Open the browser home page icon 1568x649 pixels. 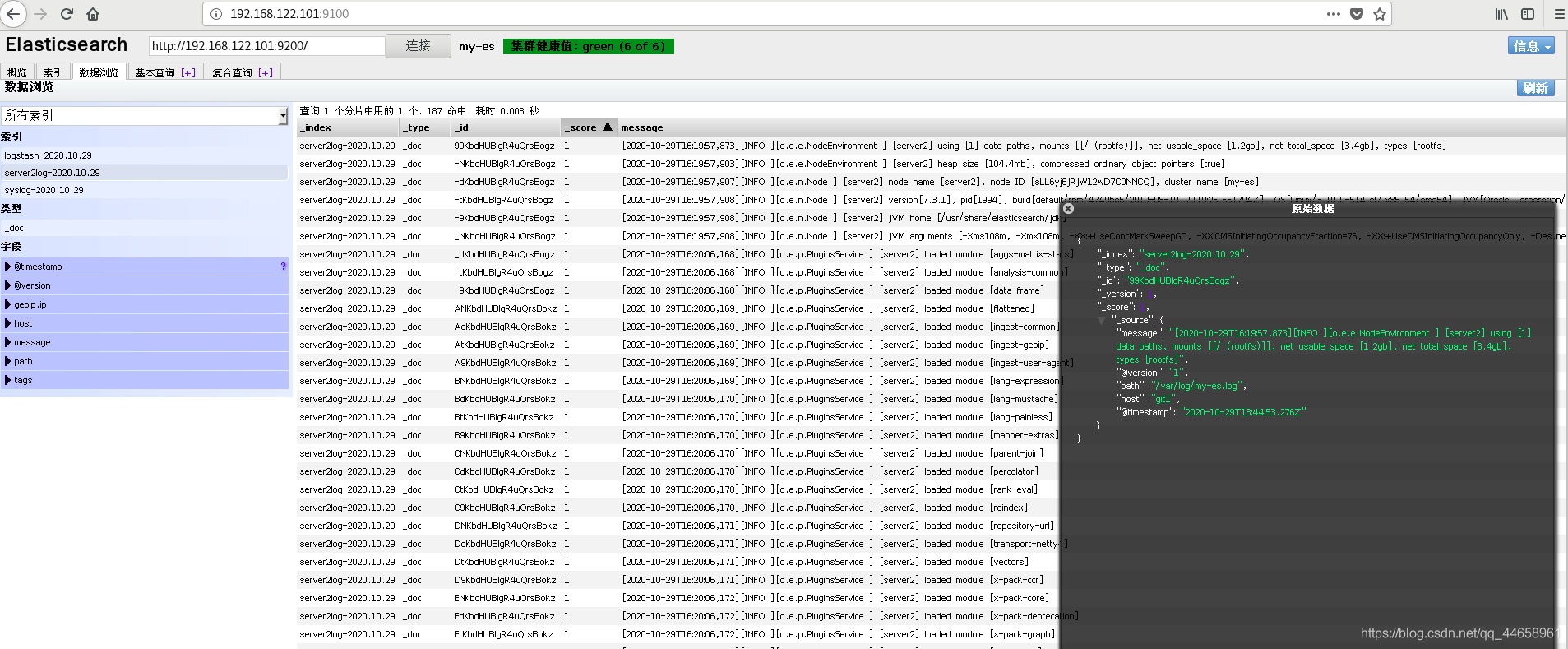point(93,14)
